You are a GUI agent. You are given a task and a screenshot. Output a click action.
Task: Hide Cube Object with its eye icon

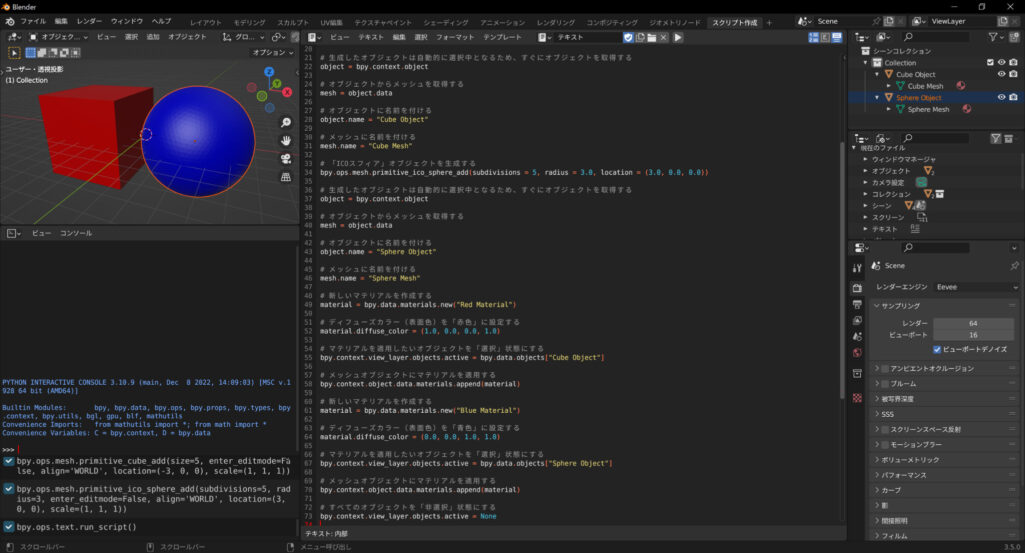click(x=1001, y=74)
